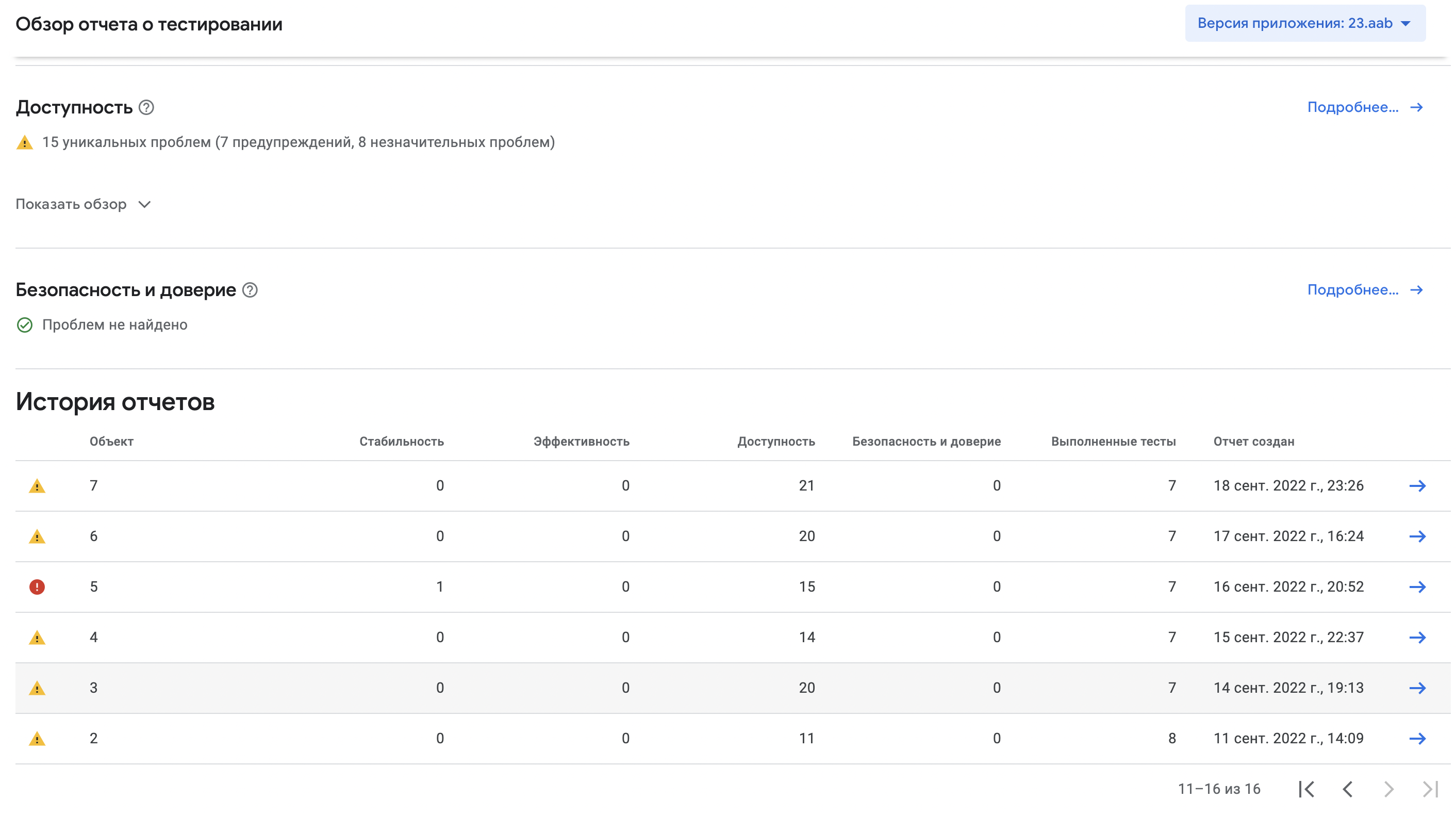
Task: Open report for object 4 via arrow
Action: point(1417,638)
